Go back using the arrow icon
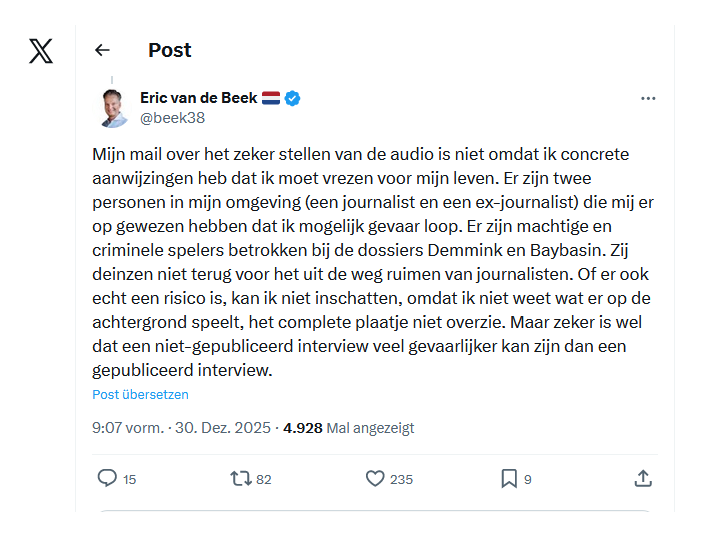710x545 pixels. click(102, 50)
